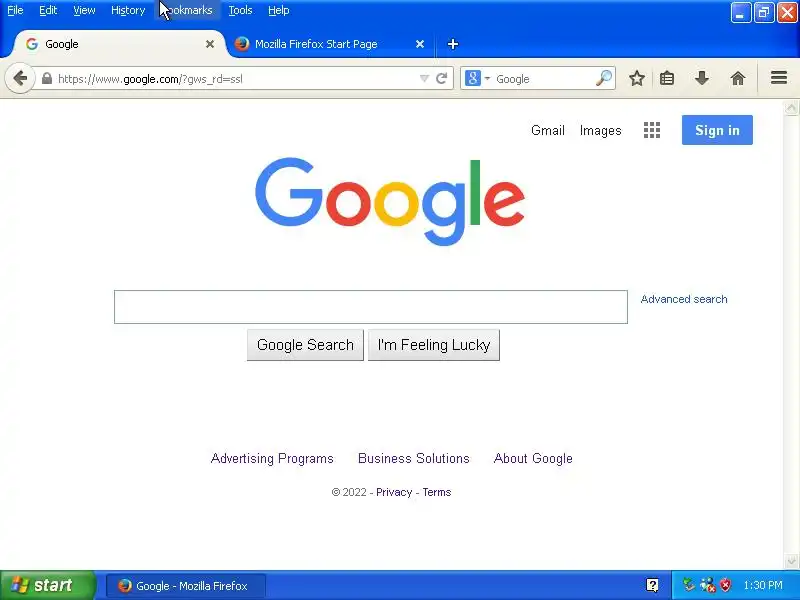Open the About Google link
The height and width of the screenshot is (600, 800).
pyautogui.click(x=533, y=458)
